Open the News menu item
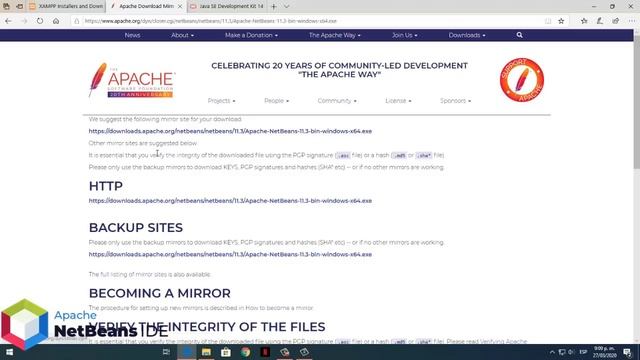The width and height of the screenshot is (640, 360). pyautogui.click(x=132, y=35)
